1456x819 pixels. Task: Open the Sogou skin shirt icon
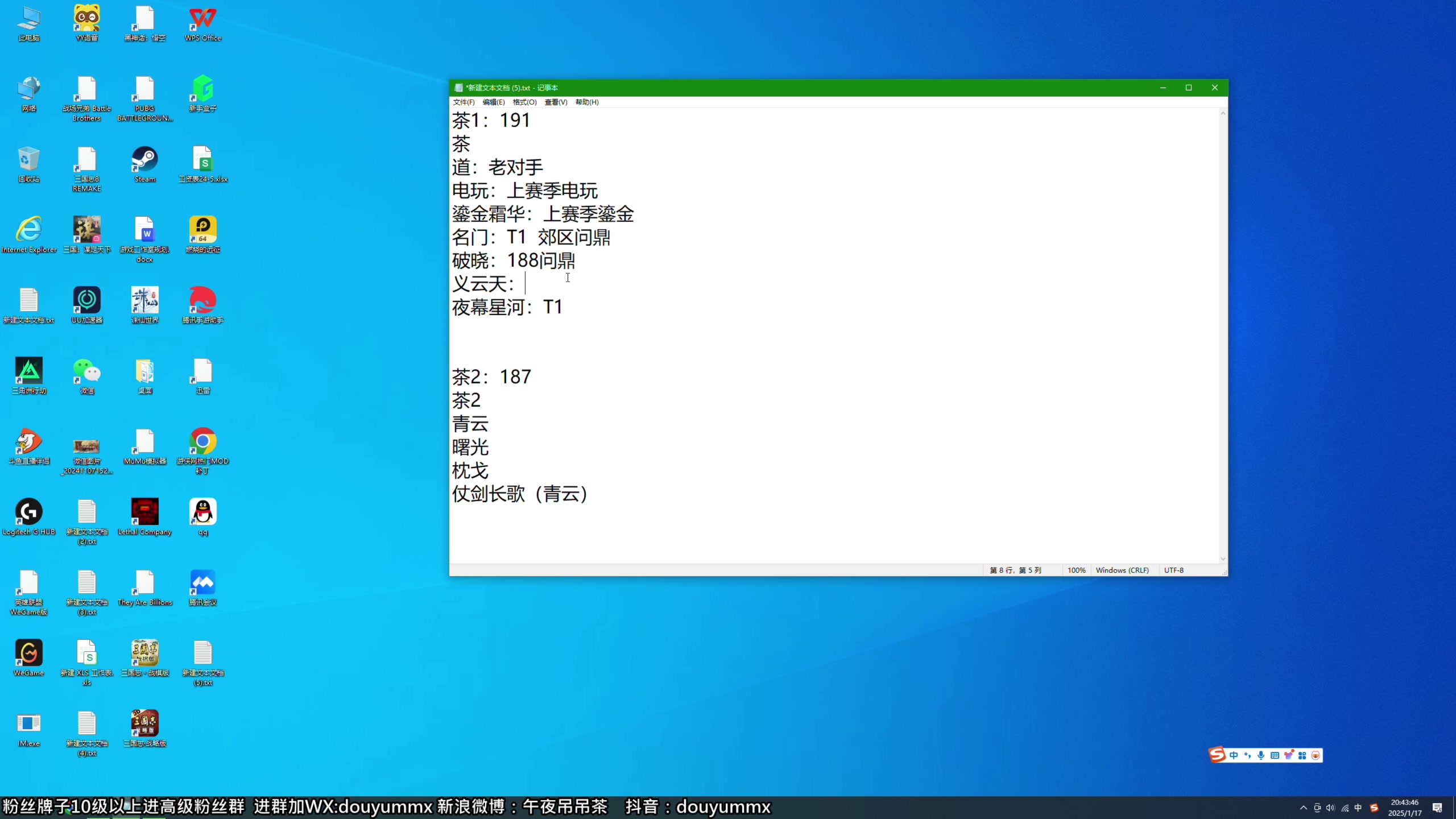pos(1288,755)
